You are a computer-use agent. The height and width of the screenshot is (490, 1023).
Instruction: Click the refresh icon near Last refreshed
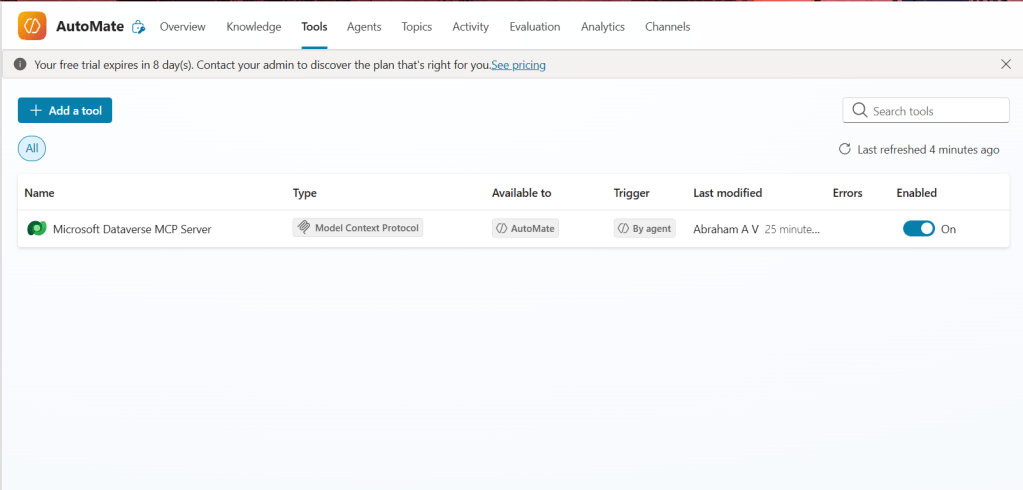[x=845, y=149]
